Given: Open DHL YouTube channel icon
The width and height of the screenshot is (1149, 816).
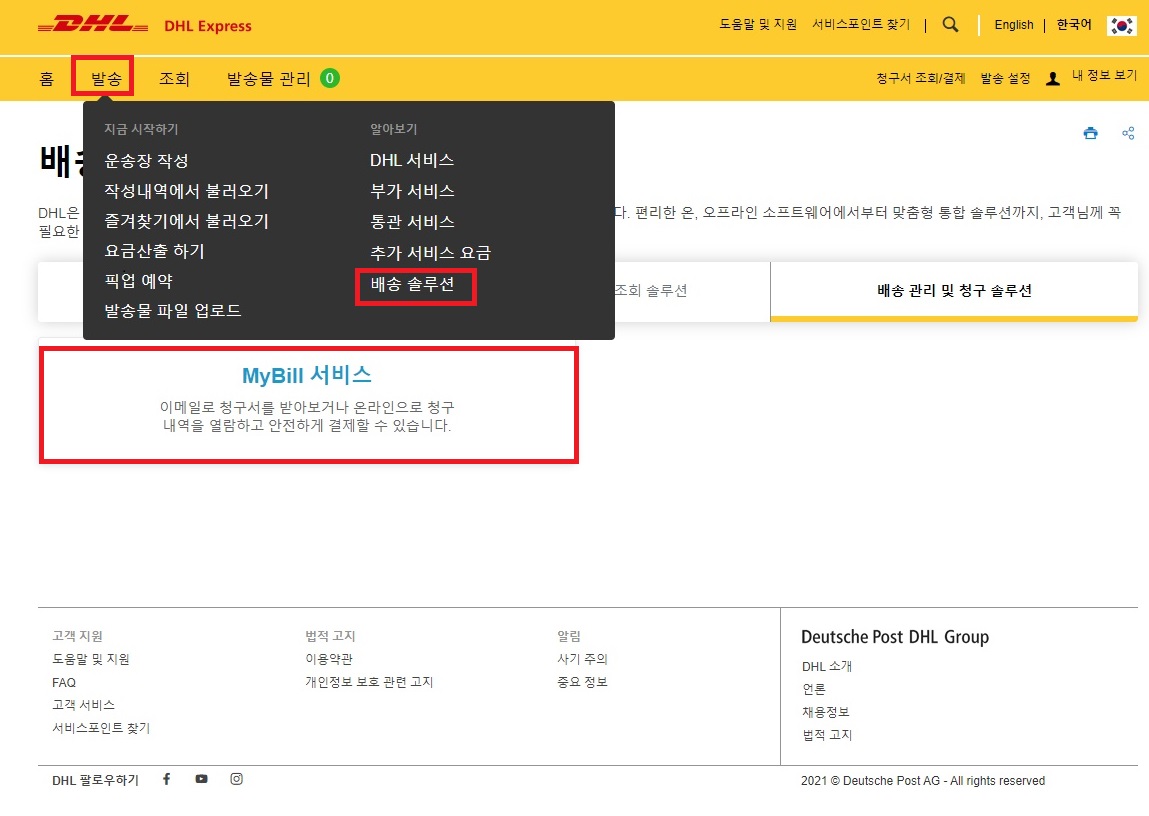Looking at the screenshot, I should [202, 779].
